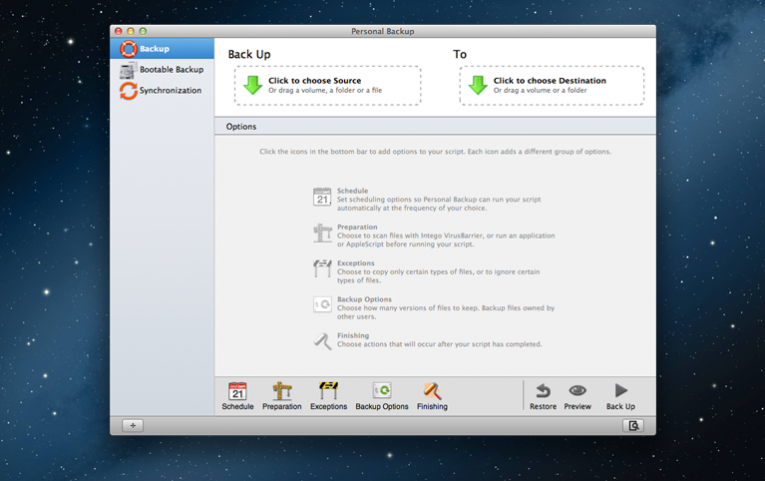Select Backup in the sidebar

(162, 49)
